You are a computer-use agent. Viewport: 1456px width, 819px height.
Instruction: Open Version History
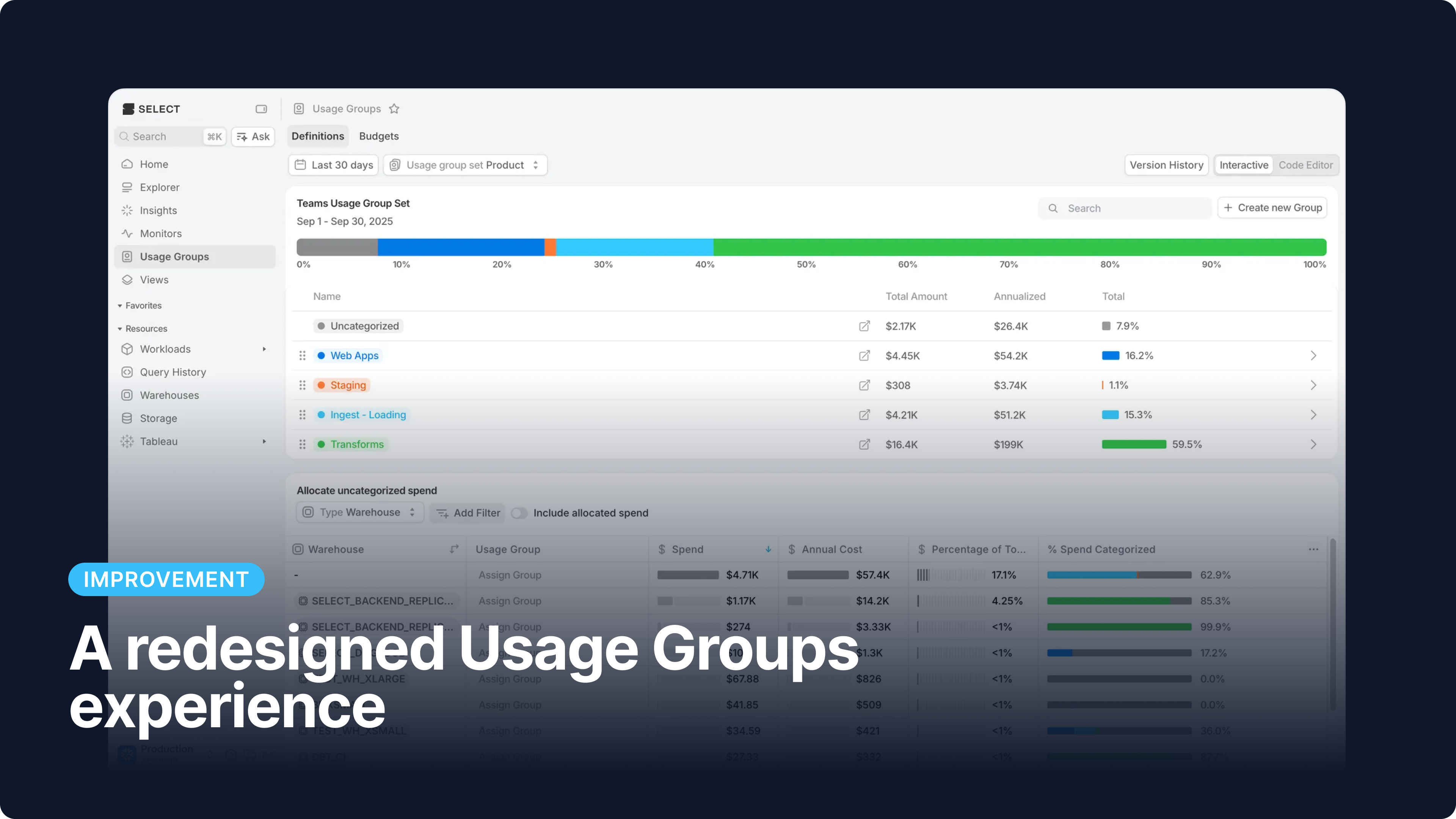[x=1166, y=165]
